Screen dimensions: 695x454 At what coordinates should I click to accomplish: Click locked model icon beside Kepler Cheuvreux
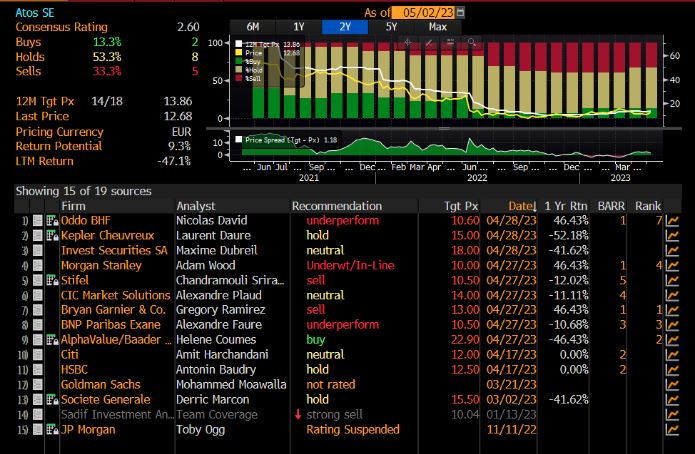click(x=52, y=235)
